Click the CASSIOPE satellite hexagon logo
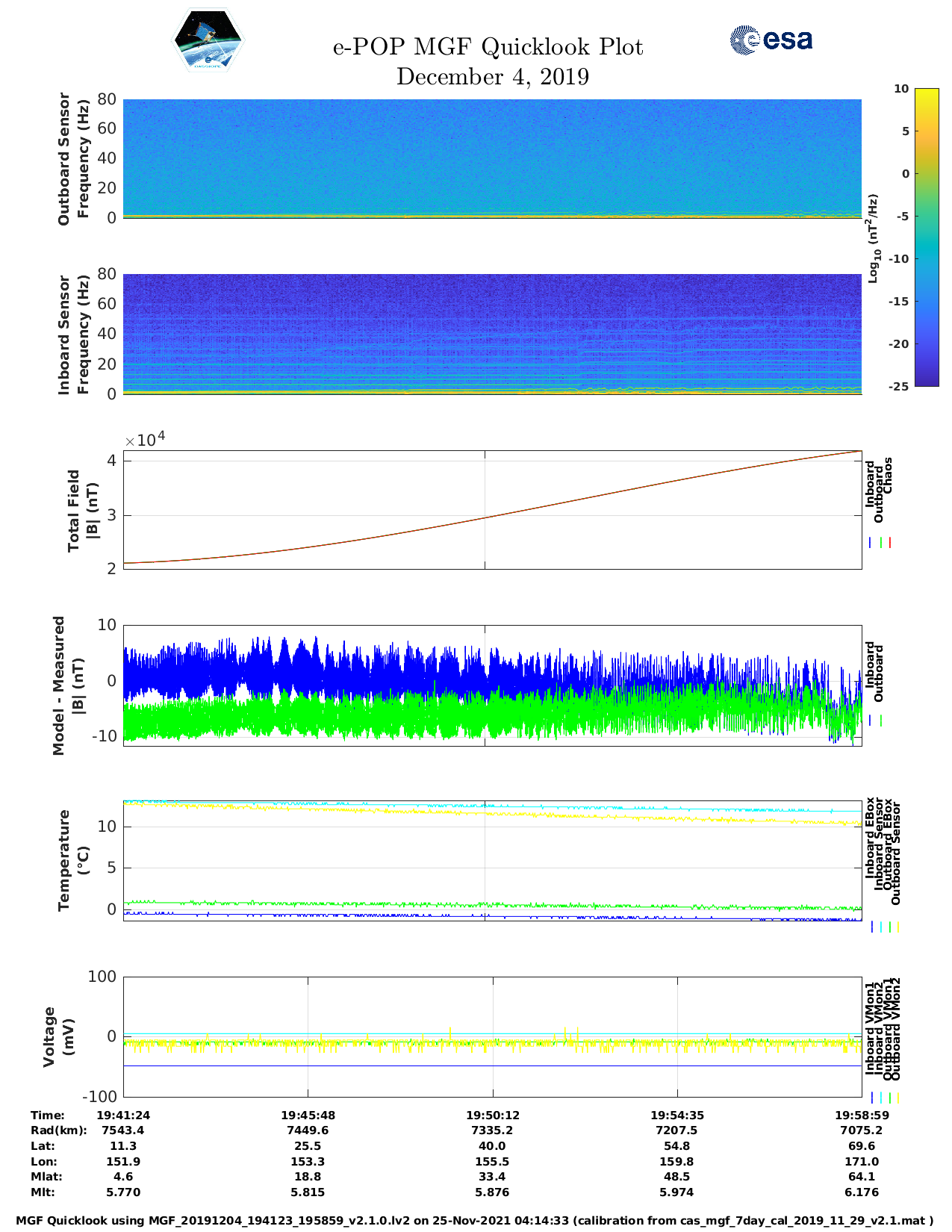This screenshot has height=1232, width=952. (208, 42)
